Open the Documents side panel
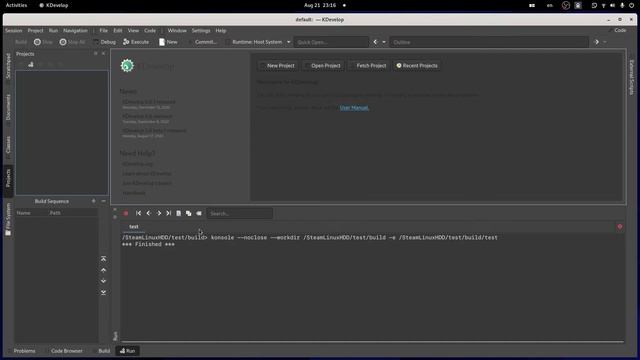 pyautogui.click(x=8, y=109)
